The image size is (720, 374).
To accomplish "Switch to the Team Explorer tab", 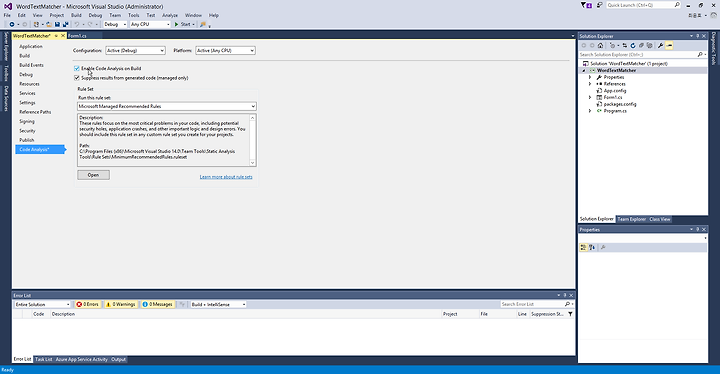I will click(631, 219).
